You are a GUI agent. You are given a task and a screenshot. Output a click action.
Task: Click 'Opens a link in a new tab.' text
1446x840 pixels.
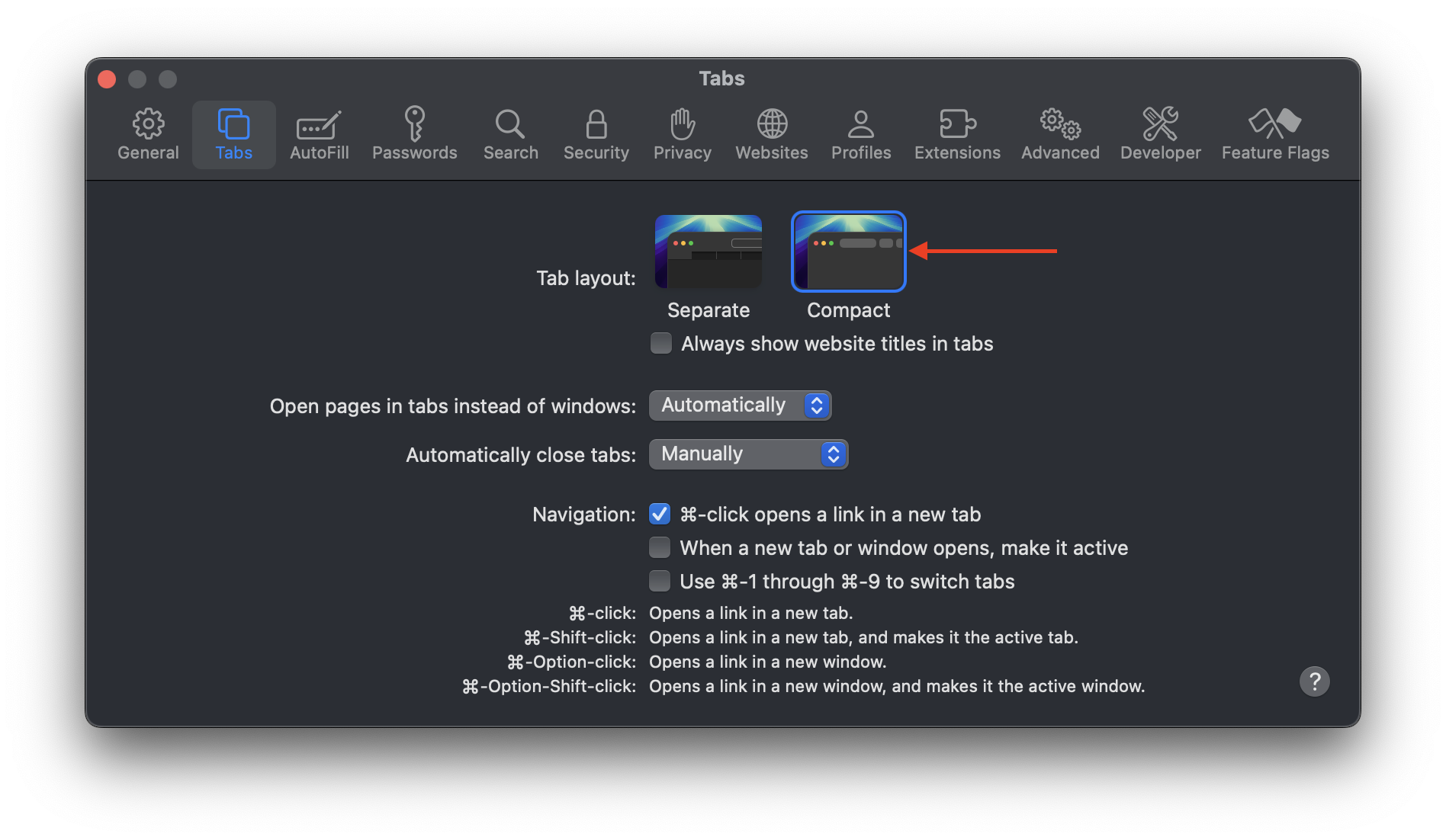pyautogui.click(x=750, y=613)
